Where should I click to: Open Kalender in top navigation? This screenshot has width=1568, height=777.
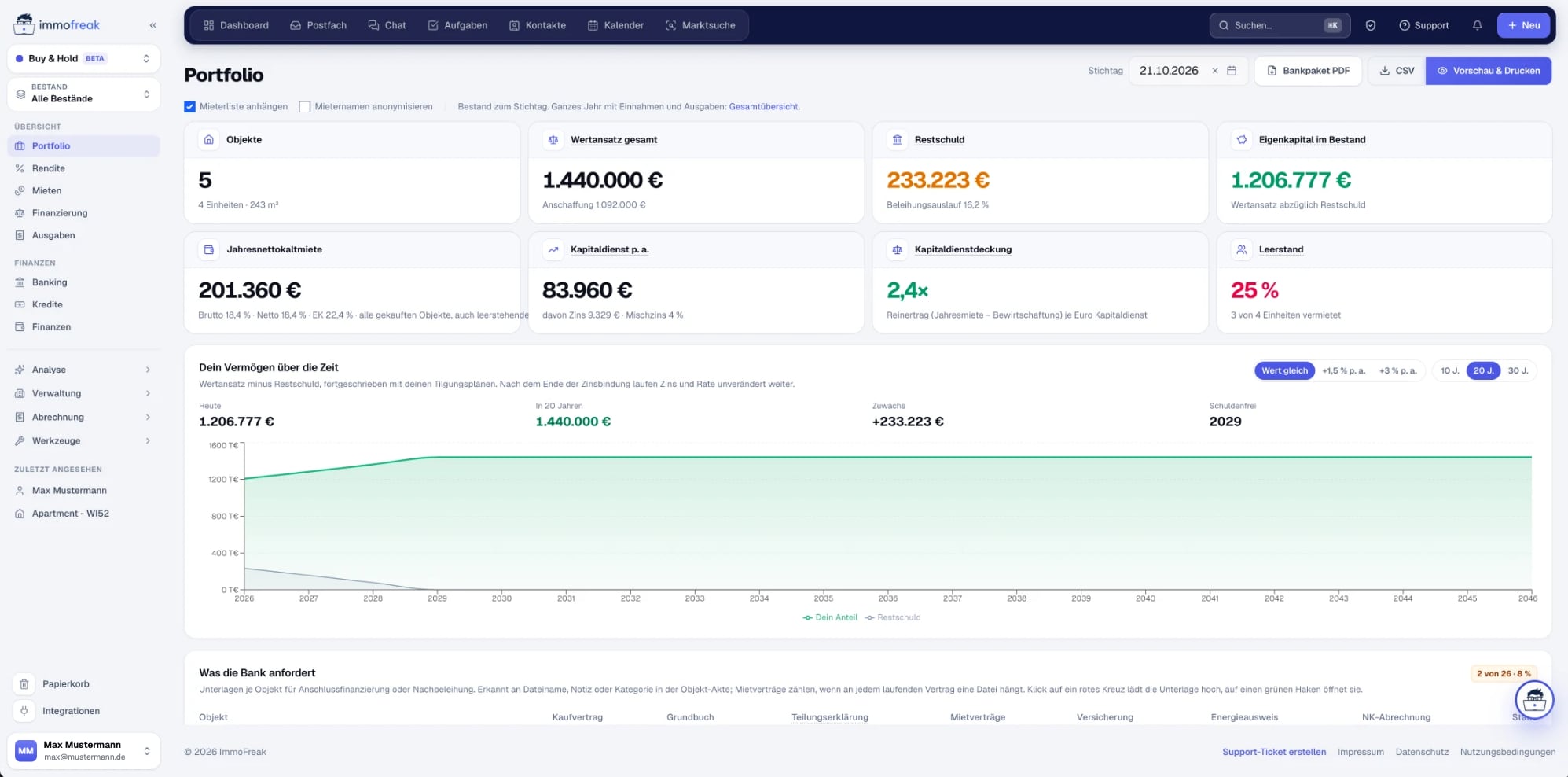click(x=615, y=25)
